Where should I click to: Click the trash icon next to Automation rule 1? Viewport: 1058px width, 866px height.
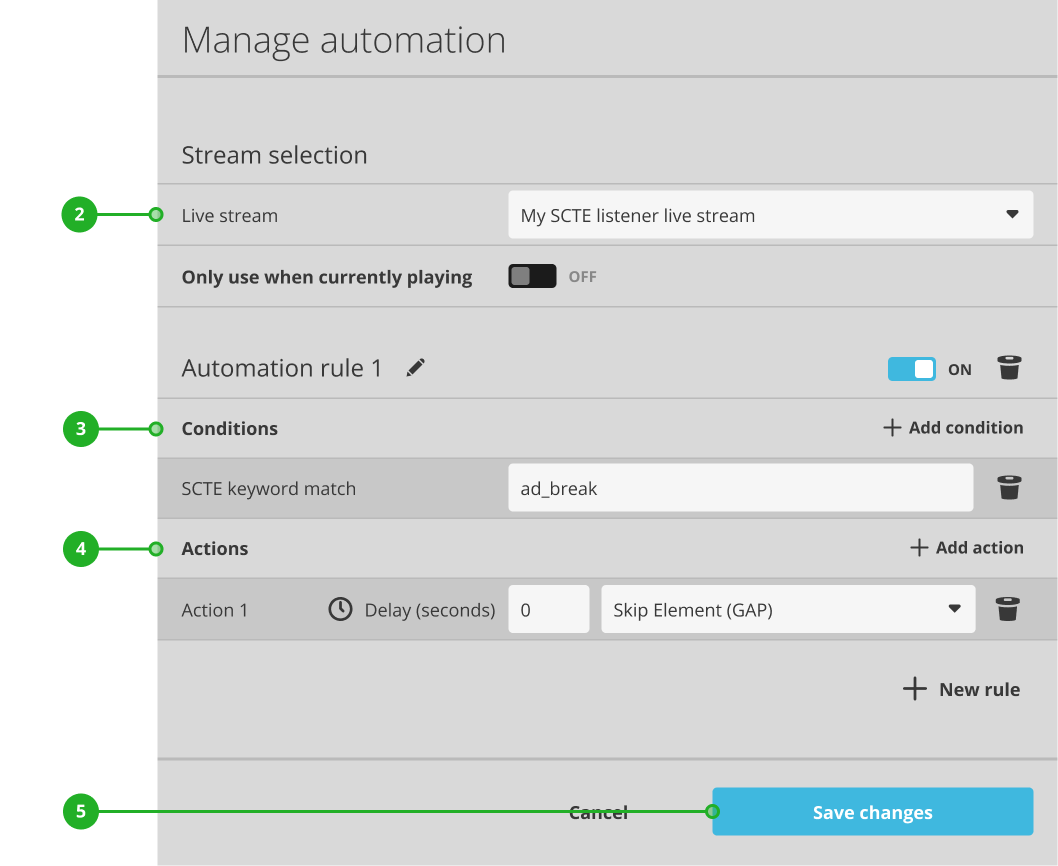tap(1009, 368)
